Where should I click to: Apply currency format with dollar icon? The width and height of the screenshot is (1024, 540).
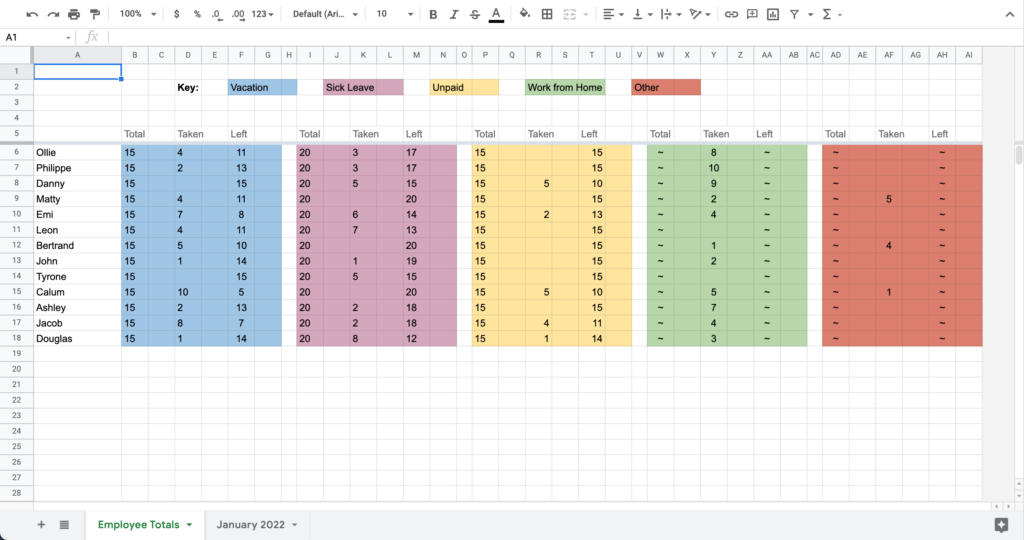(x=177, y=15)
